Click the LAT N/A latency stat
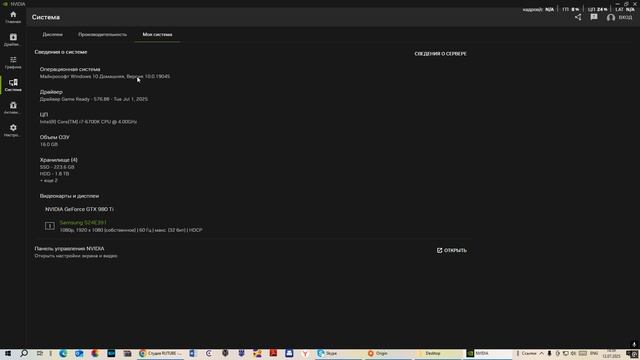Image resolution: width=640 pixels, height=360 pixels. [x=625, y=9]
